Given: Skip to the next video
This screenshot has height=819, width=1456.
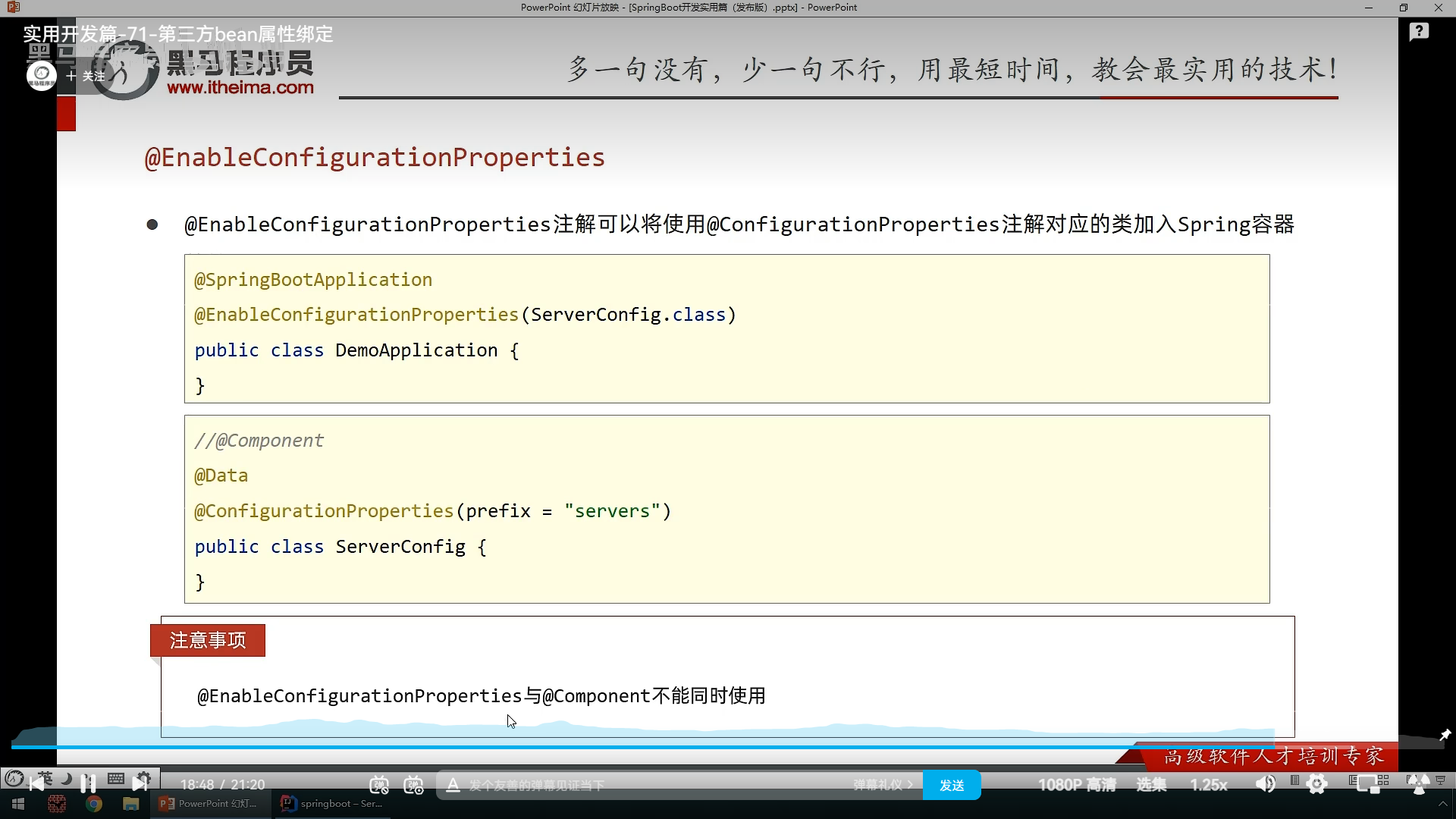Looking at the screenshot, I should [140, 783].
